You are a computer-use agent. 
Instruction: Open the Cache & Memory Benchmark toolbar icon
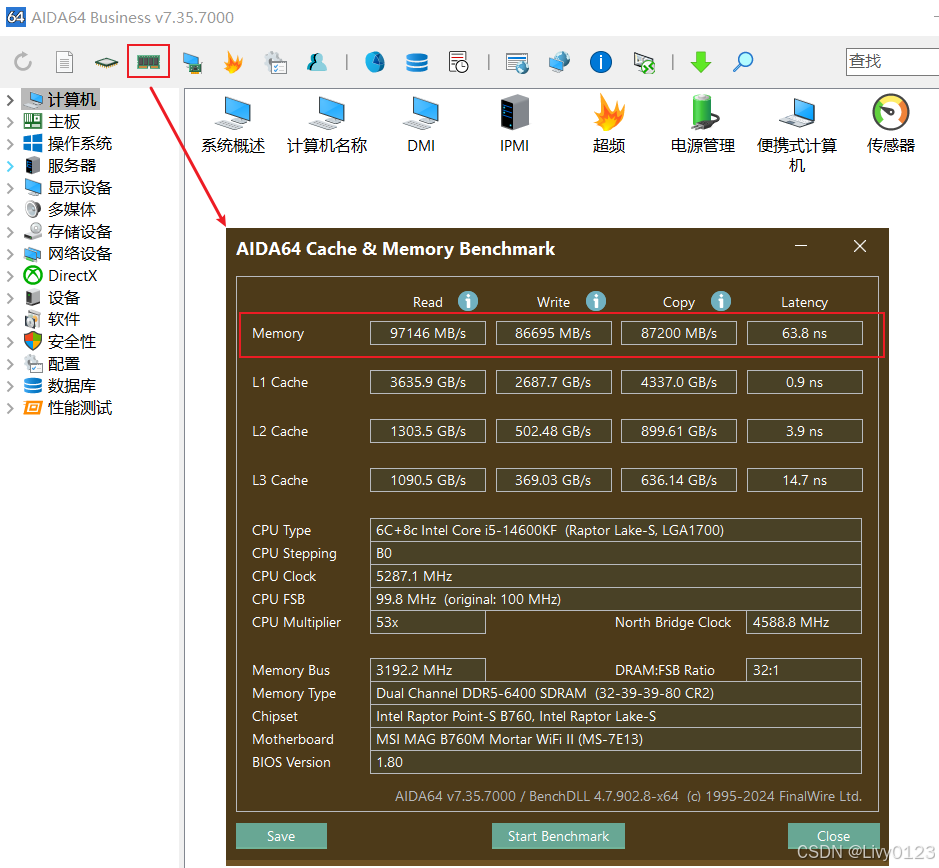click(148, 61)
